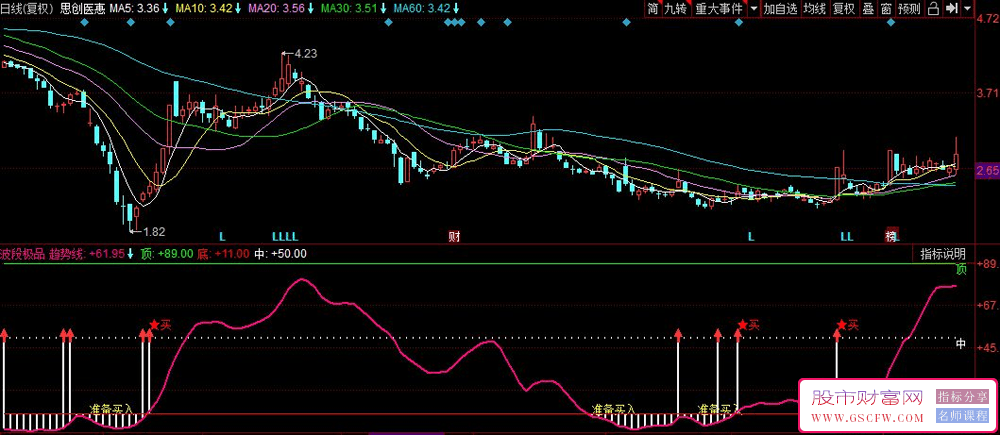Click the MA5: 3.36 value
The image size is (1000, 435).
coord(134,9)
